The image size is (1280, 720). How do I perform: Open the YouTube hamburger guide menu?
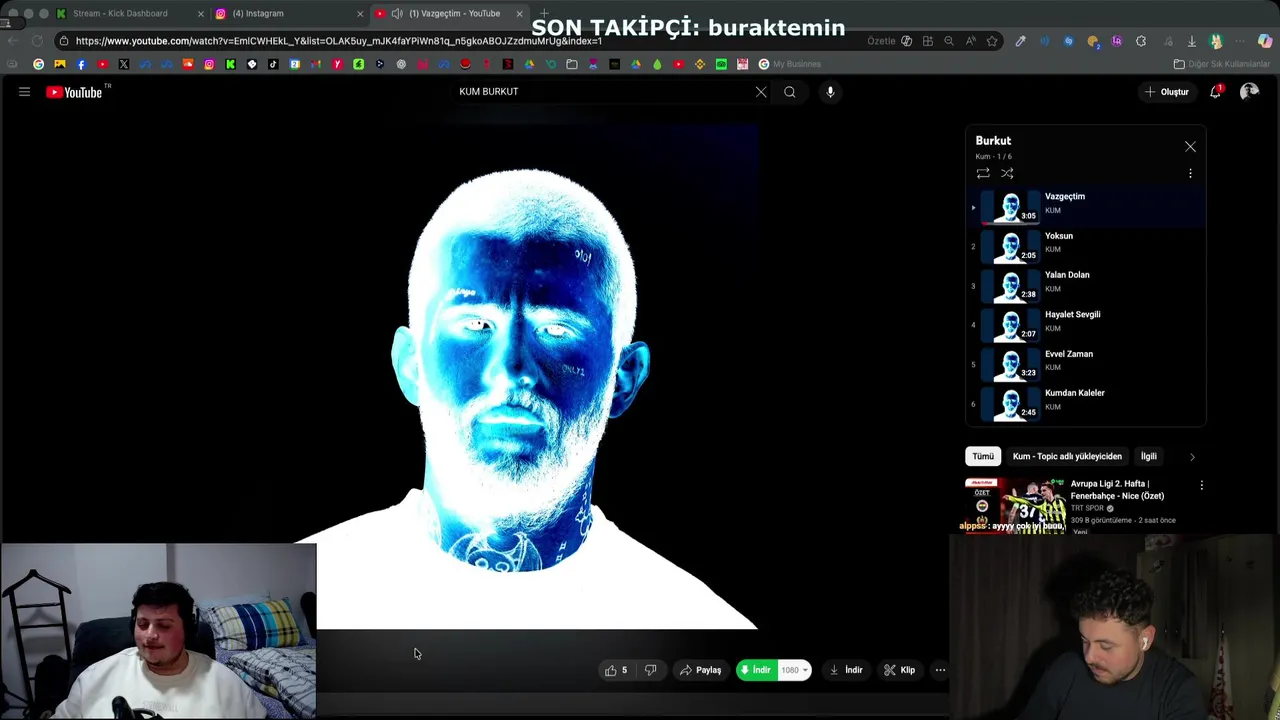pos(24,92)
